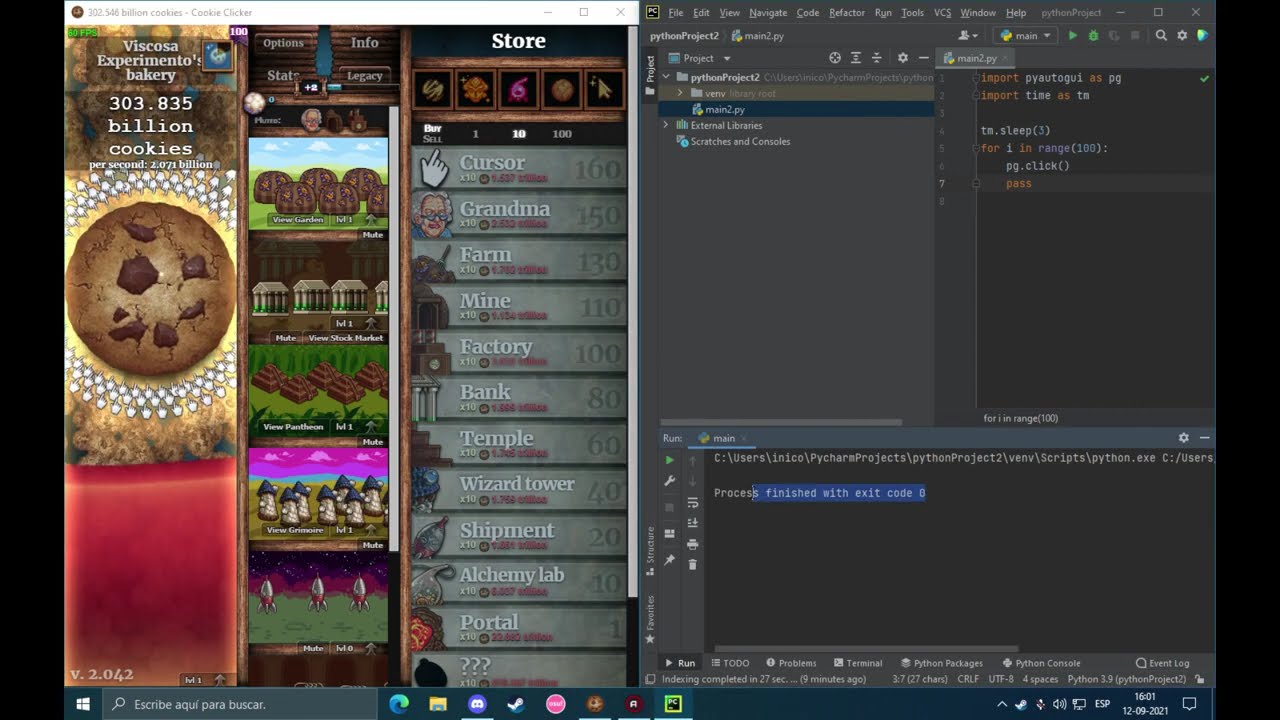Click the wrench icon in Run panel
This screenshot has width=1280, height=720.
669,481
